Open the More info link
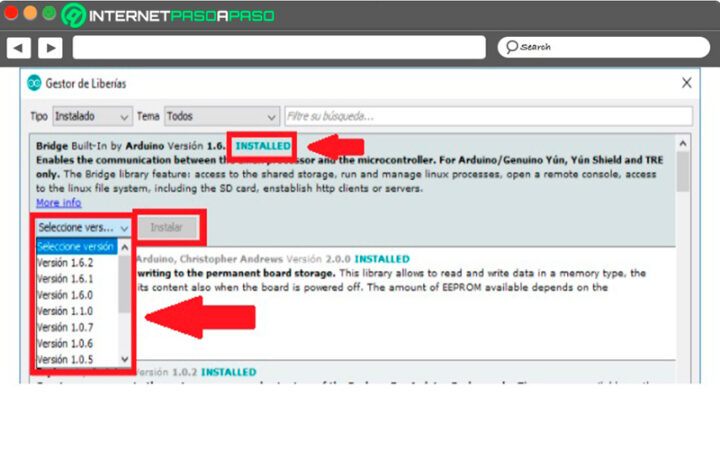Screen dimensions: 720x450 (x=58, y=202)
